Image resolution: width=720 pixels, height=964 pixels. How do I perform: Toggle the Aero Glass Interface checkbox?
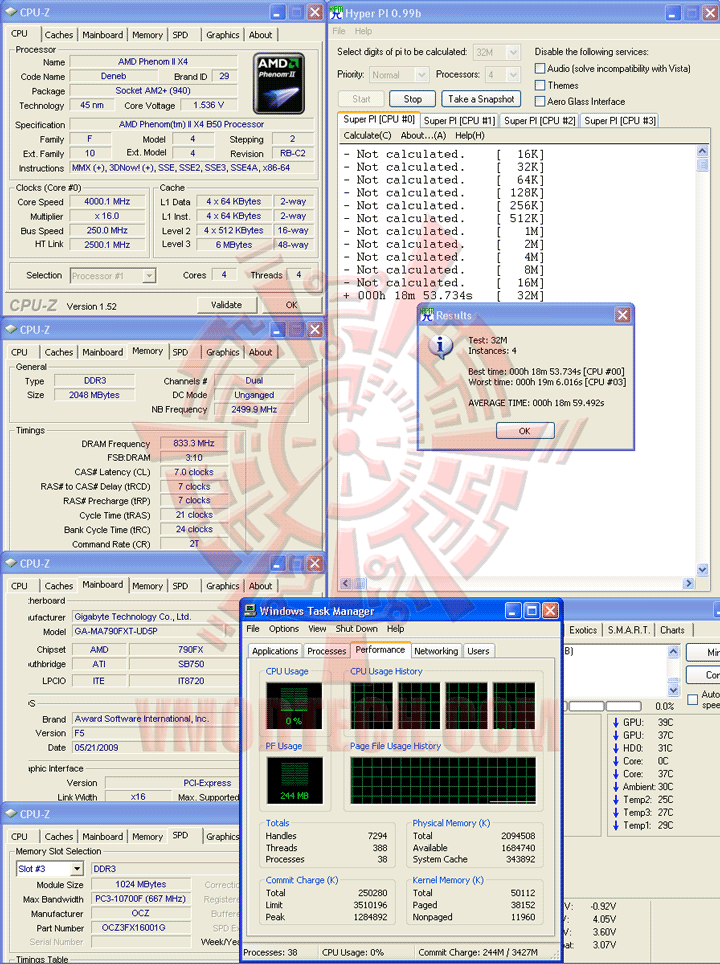[540, 101]
